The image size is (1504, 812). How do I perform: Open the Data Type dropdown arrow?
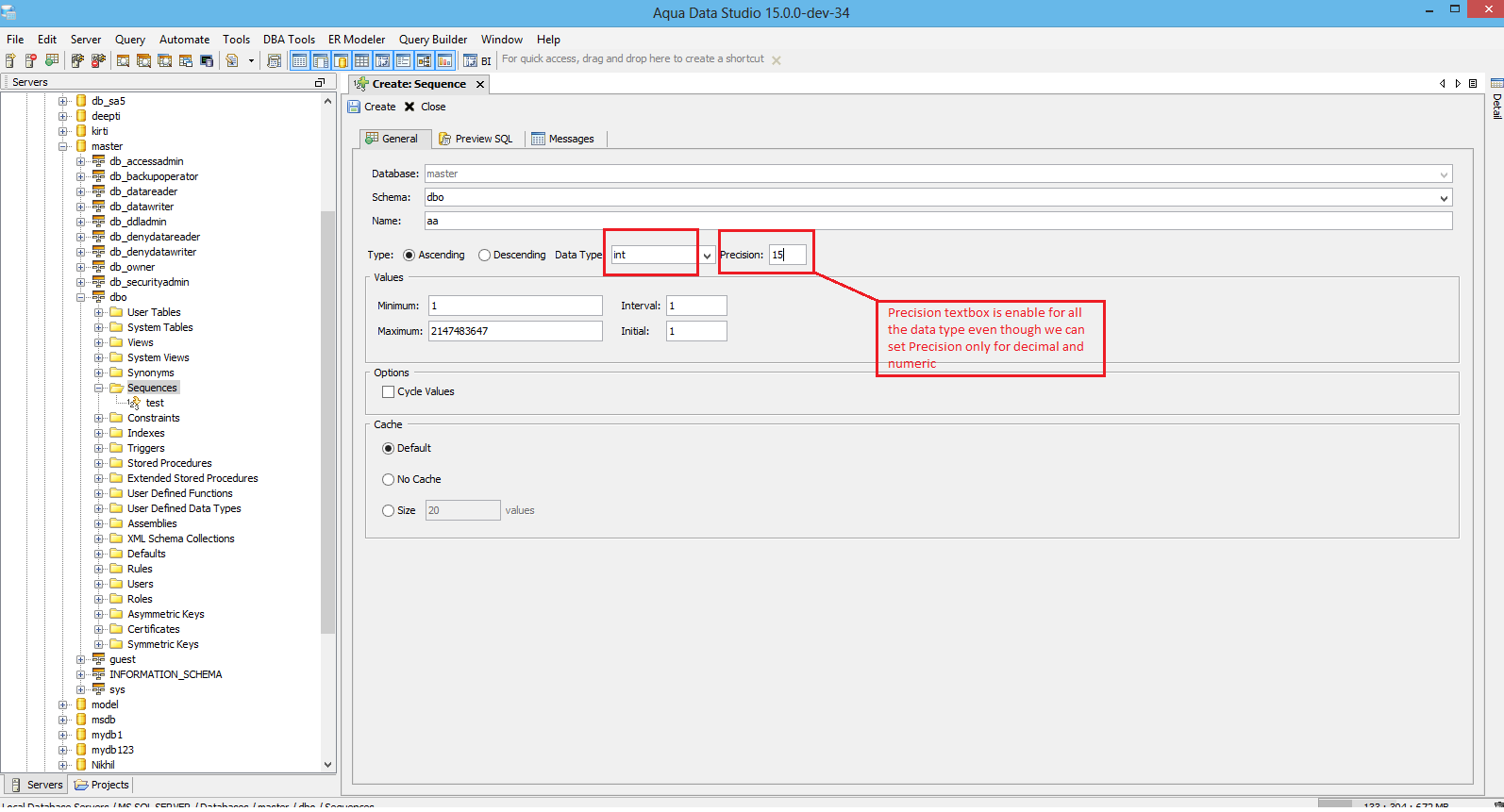707,256
